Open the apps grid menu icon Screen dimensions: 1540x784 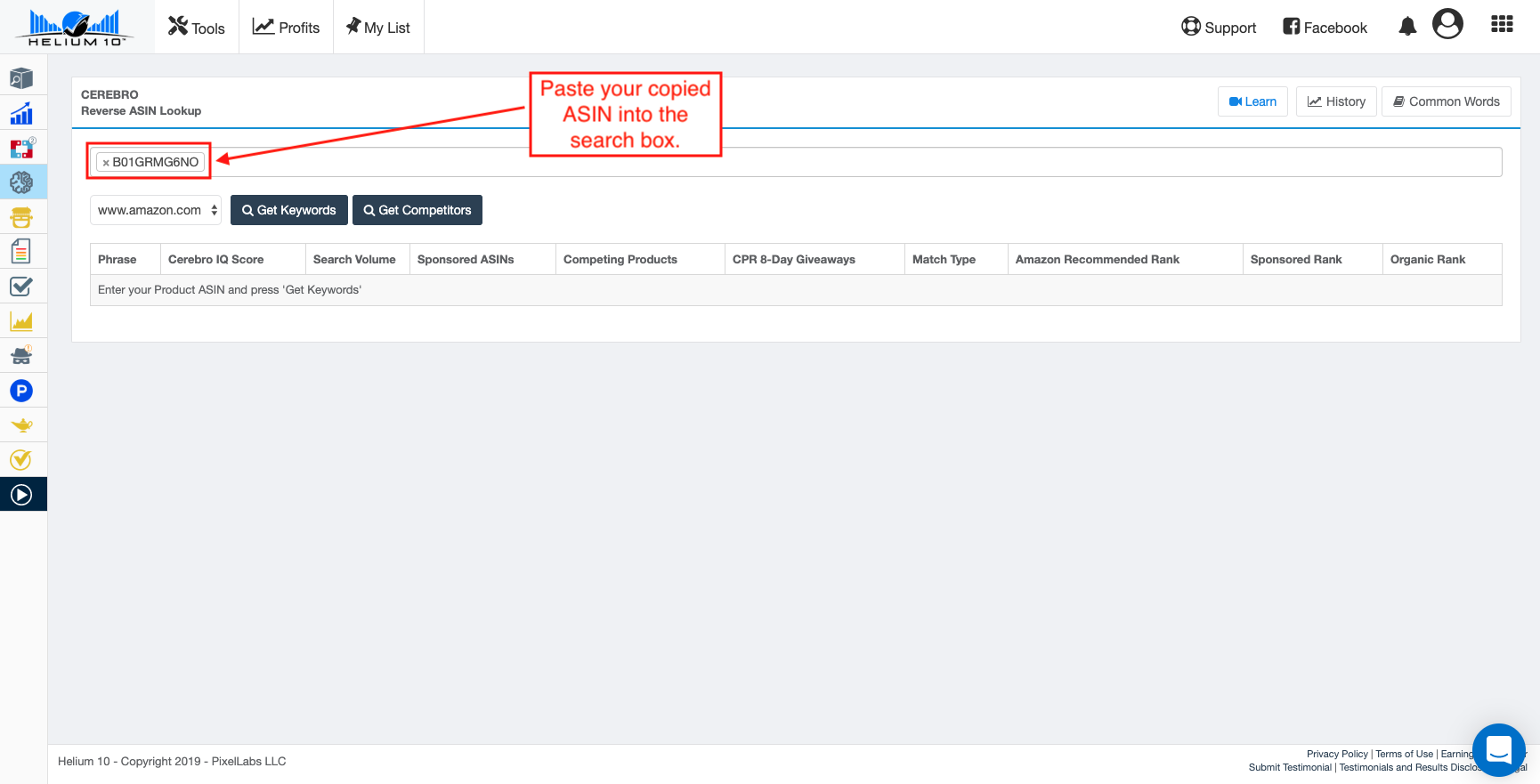click(1502, 25)
